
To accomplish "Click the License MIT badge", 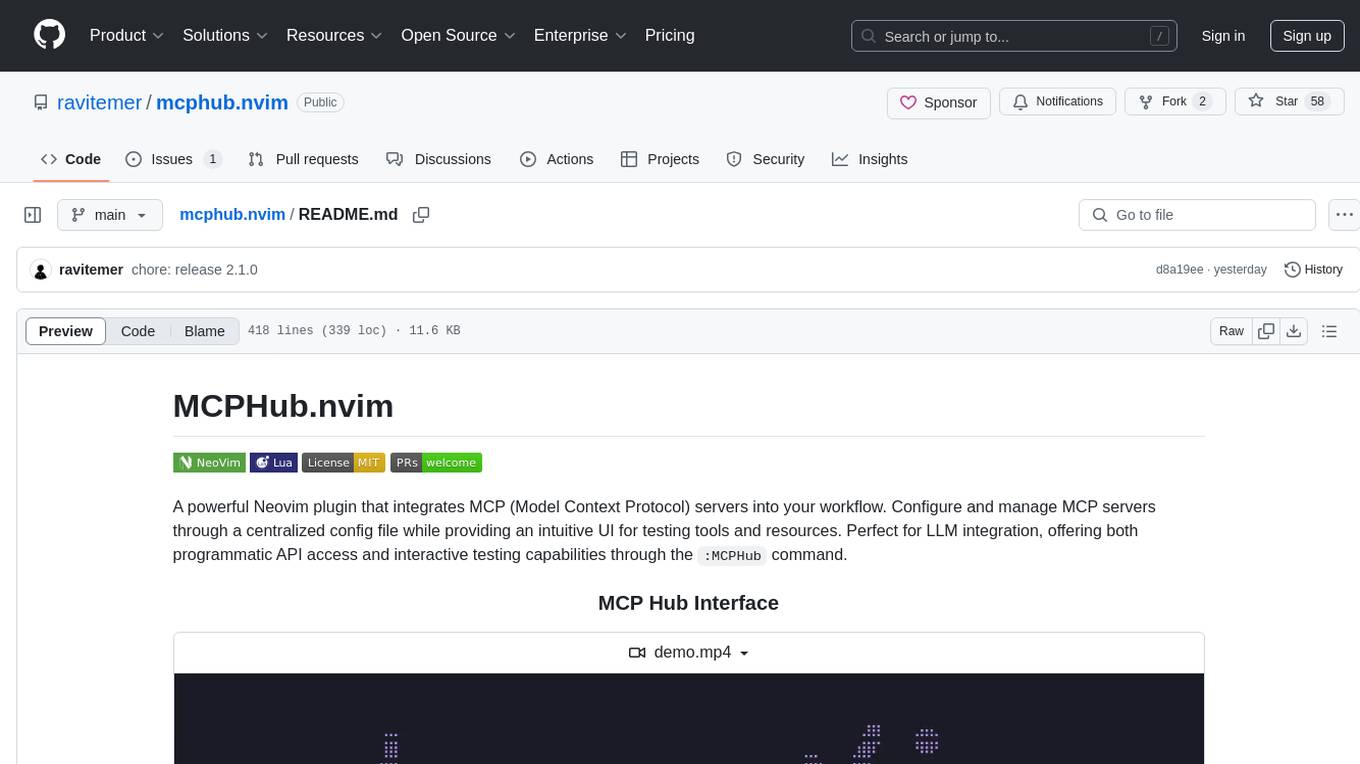I will pyautogui.click(x=343, y=462).
